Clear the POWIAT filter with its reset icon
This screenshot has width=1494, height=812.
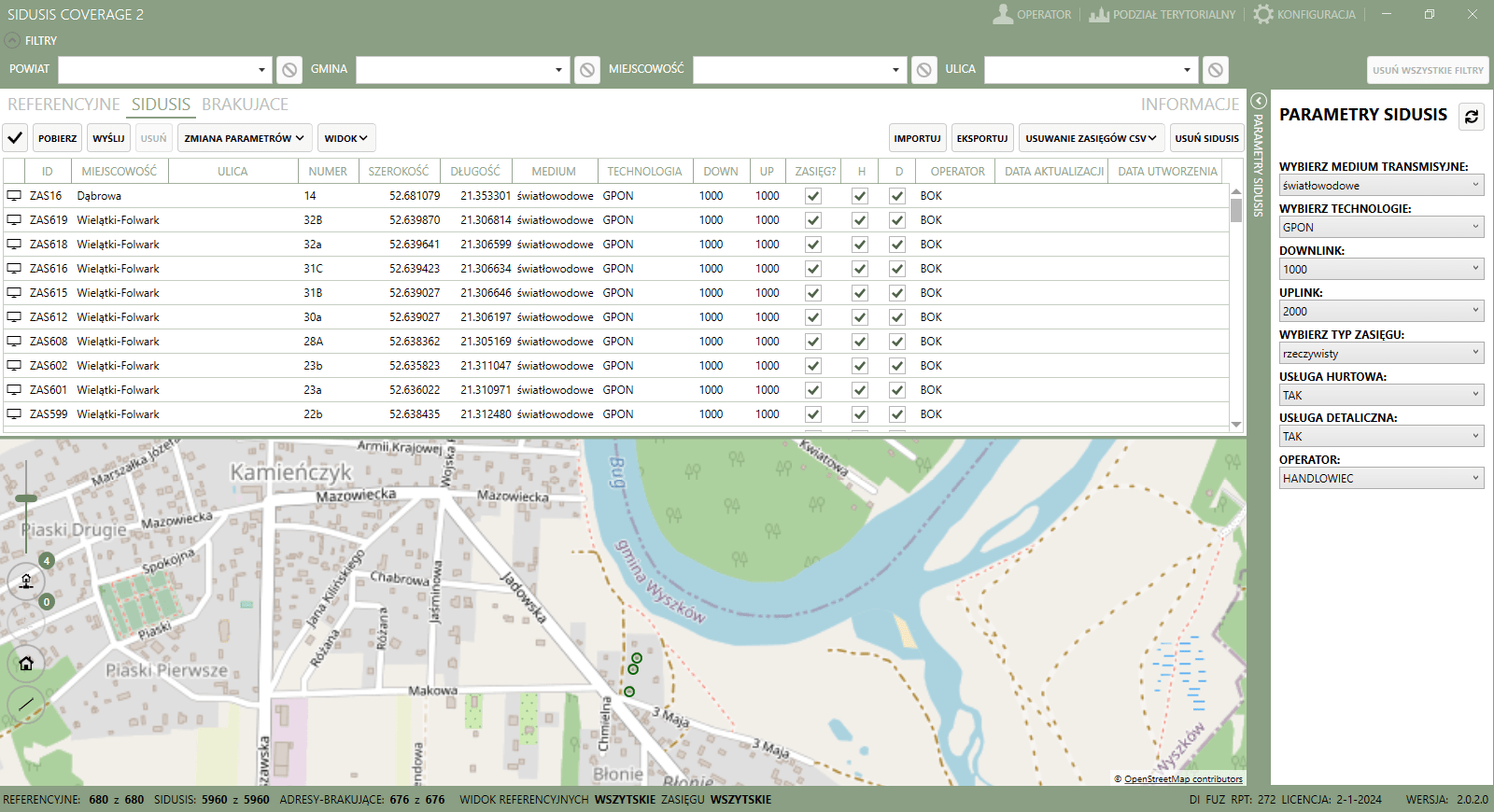point(289,70)
